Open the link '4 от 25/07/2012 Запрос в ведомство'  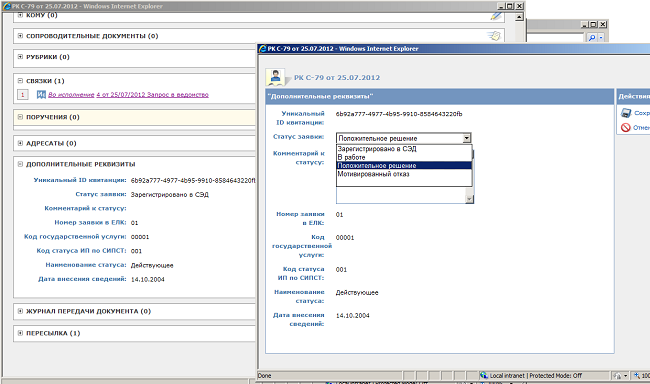(153, 95)
